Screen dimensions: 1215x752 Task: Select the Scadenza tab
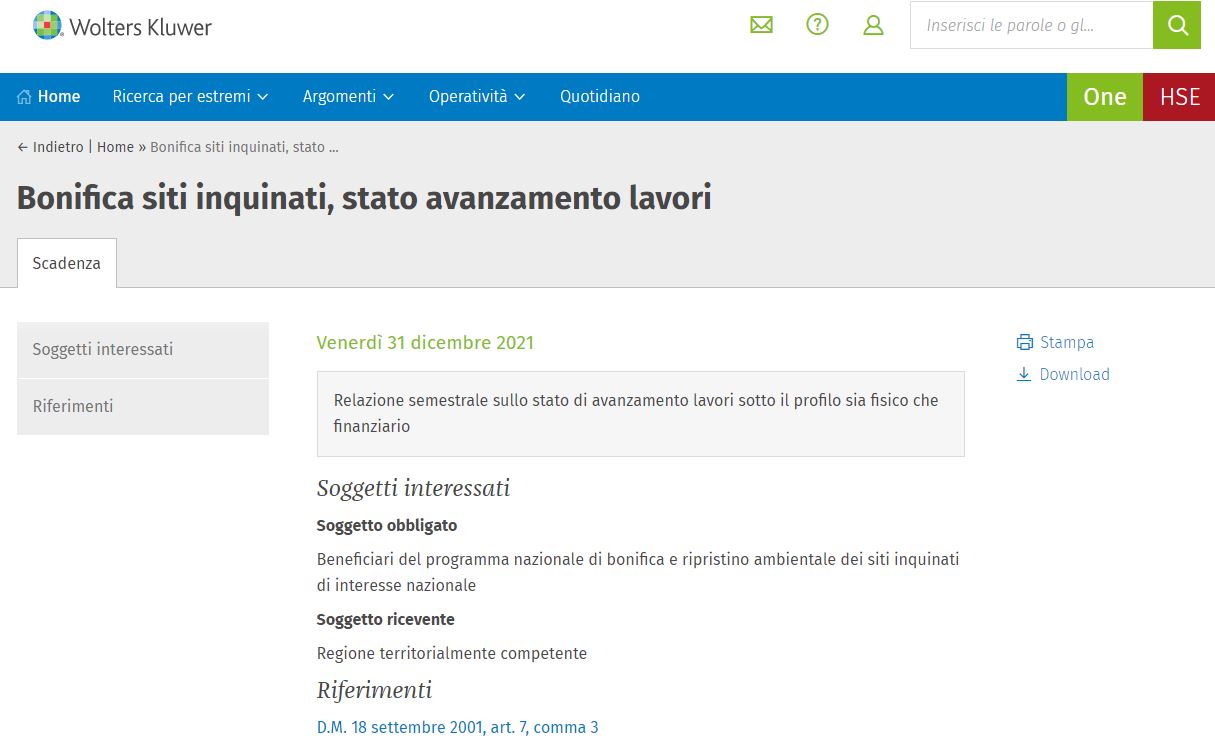point(67,264)
